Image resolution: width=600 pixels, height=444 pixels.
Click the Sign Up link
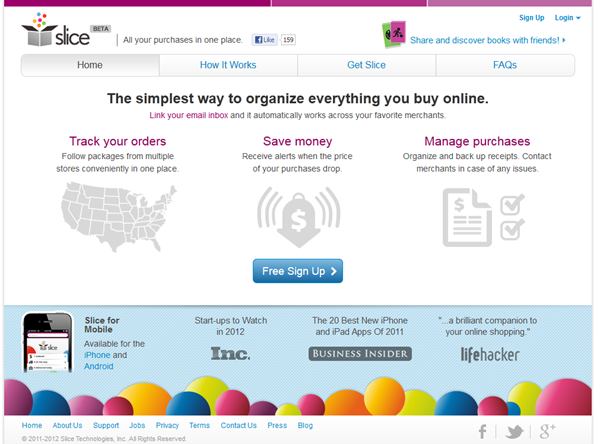point(532,18)
